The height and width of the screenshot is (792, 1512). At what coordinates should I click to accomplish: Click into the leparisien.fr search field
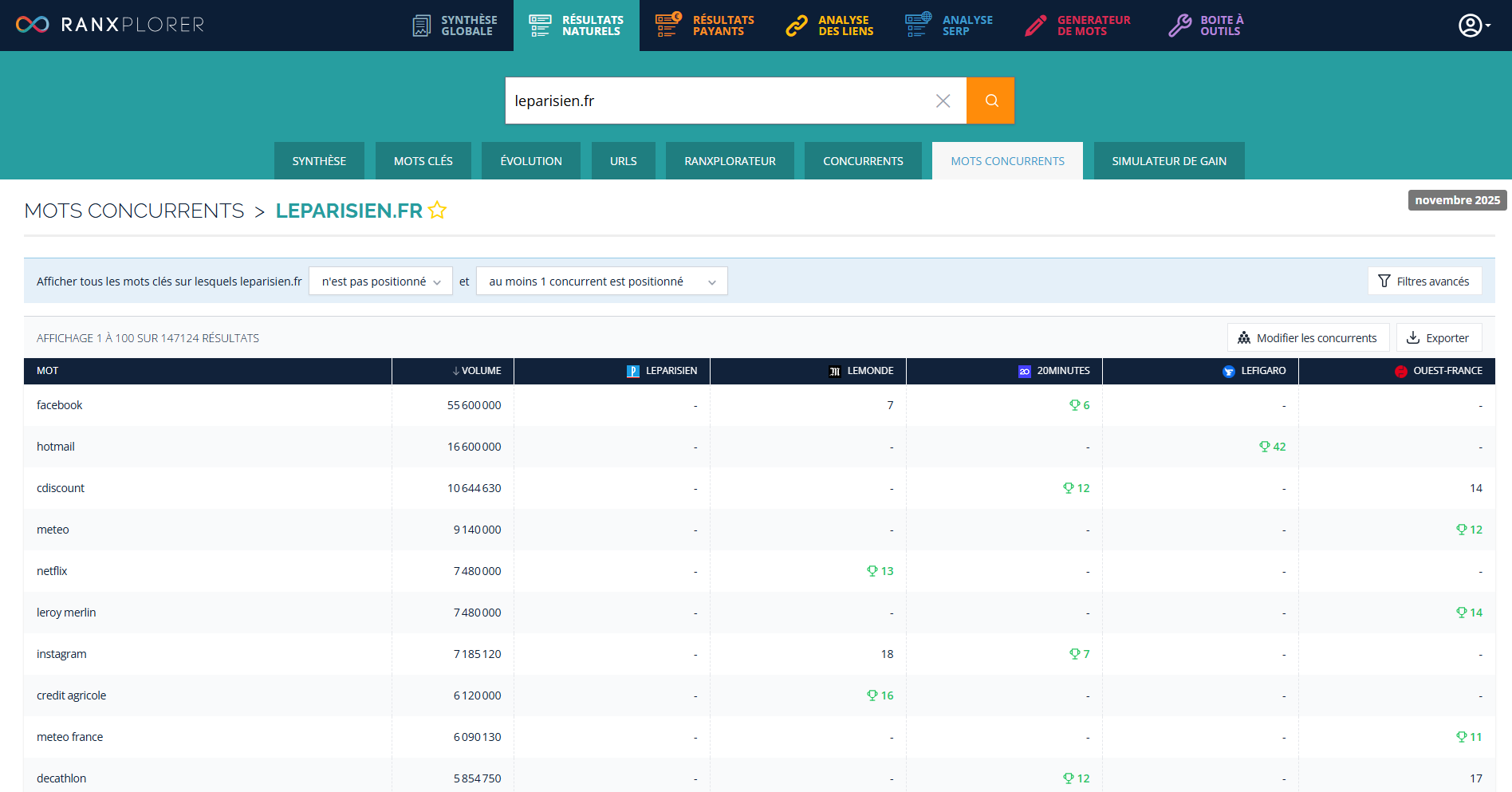point(718,100)
